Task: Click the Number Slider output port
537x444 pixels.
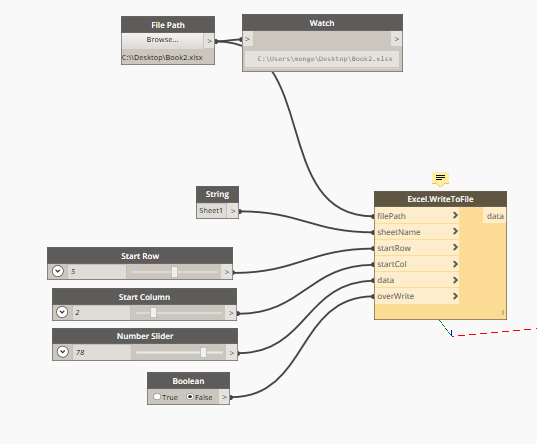Action: click(x=232, y=353)
